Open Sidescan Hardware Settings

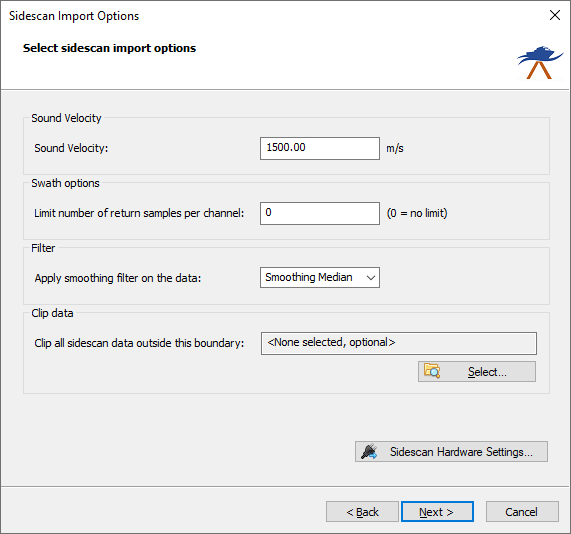point(451,452)
